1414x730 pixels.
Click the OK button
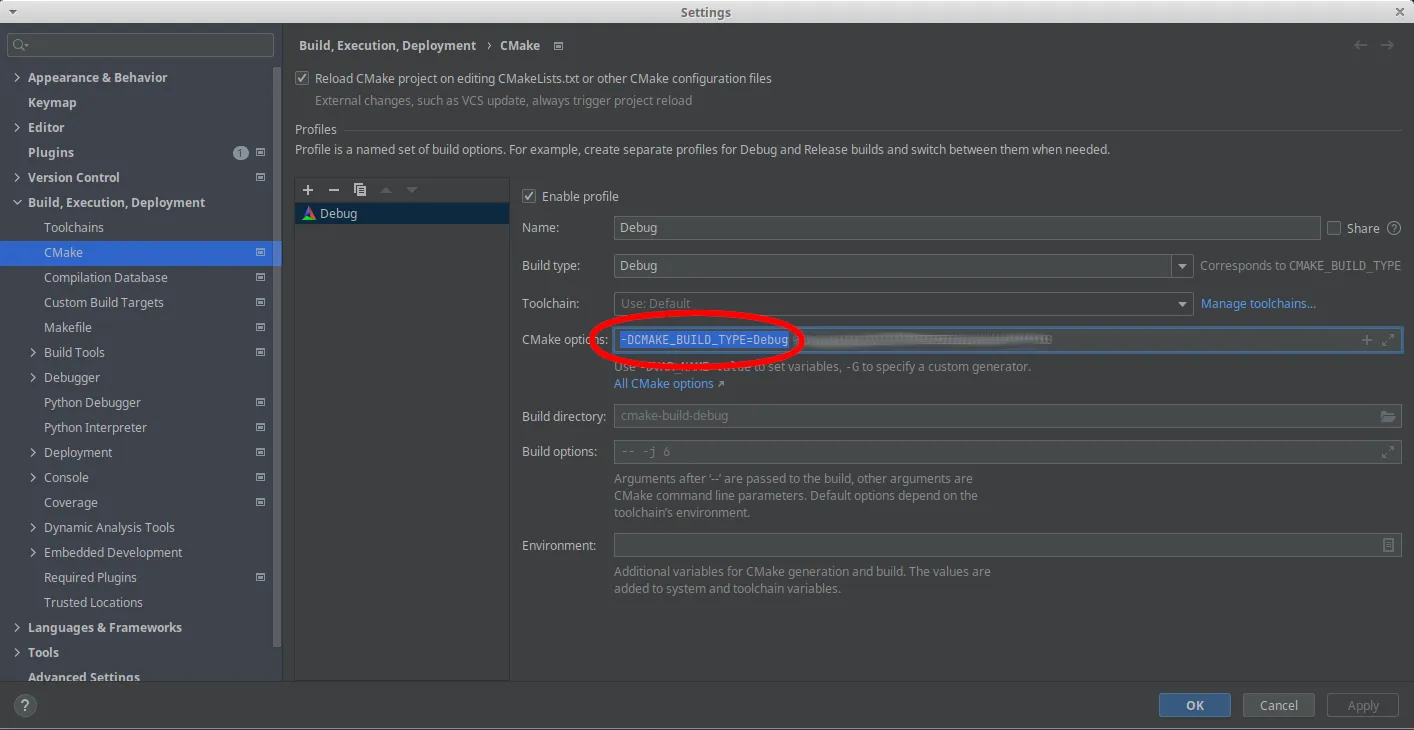pos(1194,705)
